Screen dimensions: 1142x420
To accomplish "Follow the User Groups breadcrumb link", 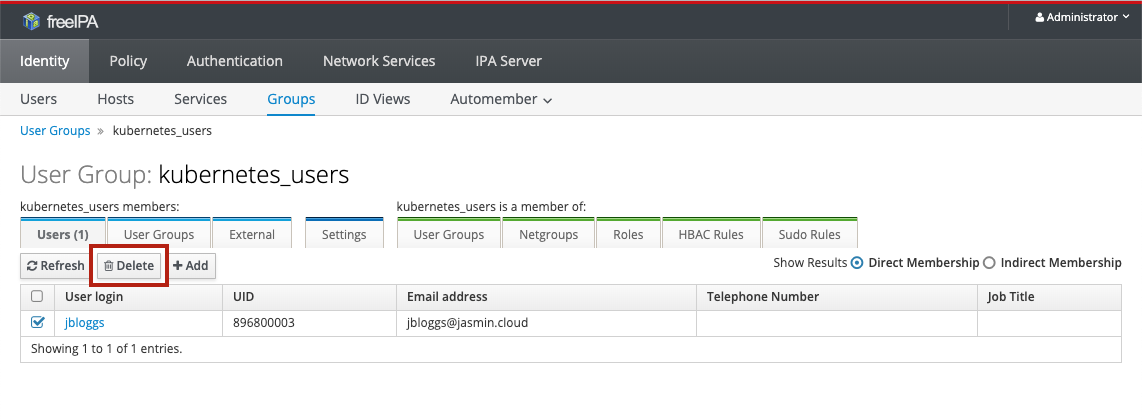I will point(55,131).
